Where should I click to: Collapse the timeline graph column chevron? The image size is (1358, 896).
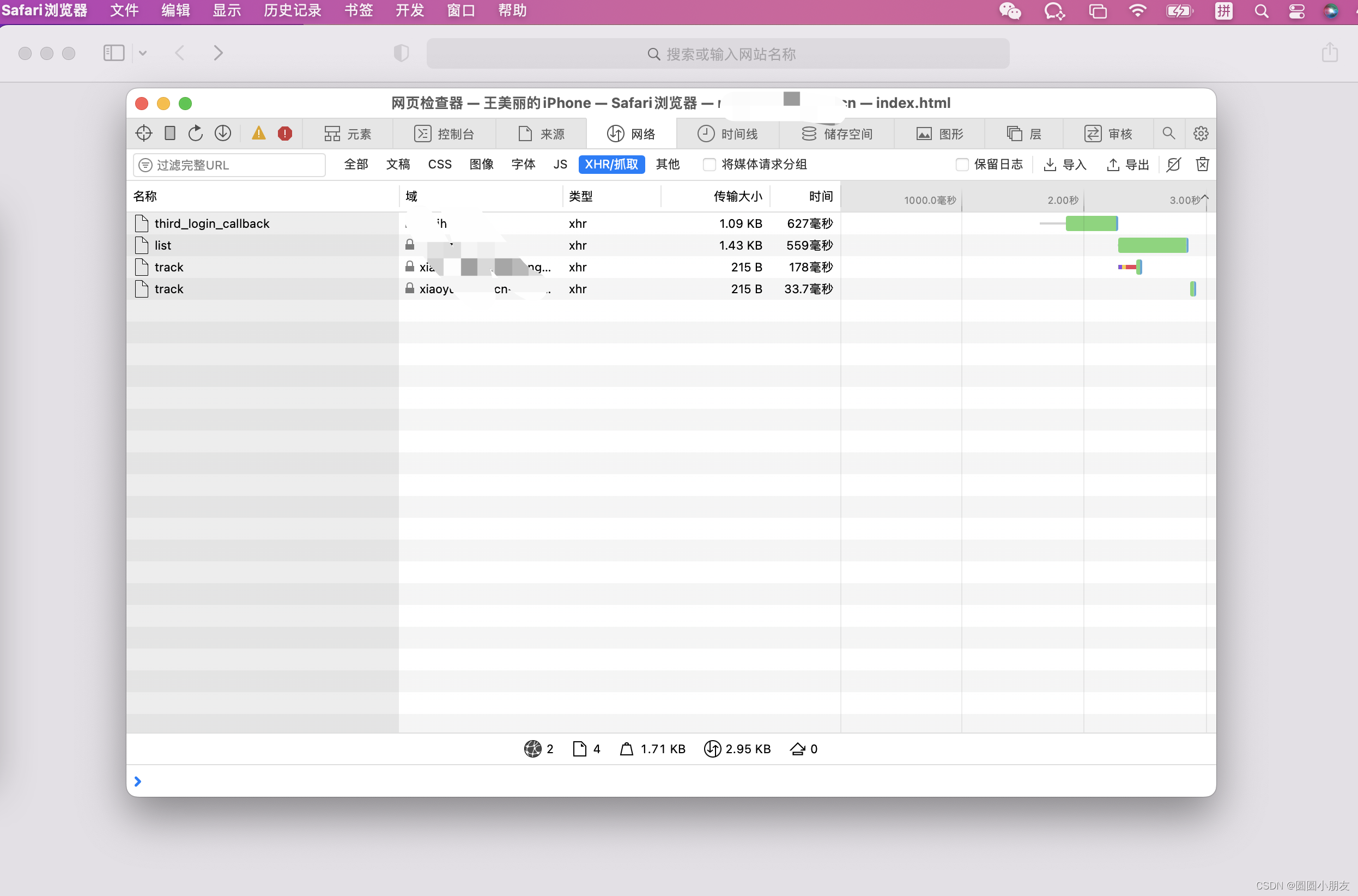click(x=1204, y=197)
